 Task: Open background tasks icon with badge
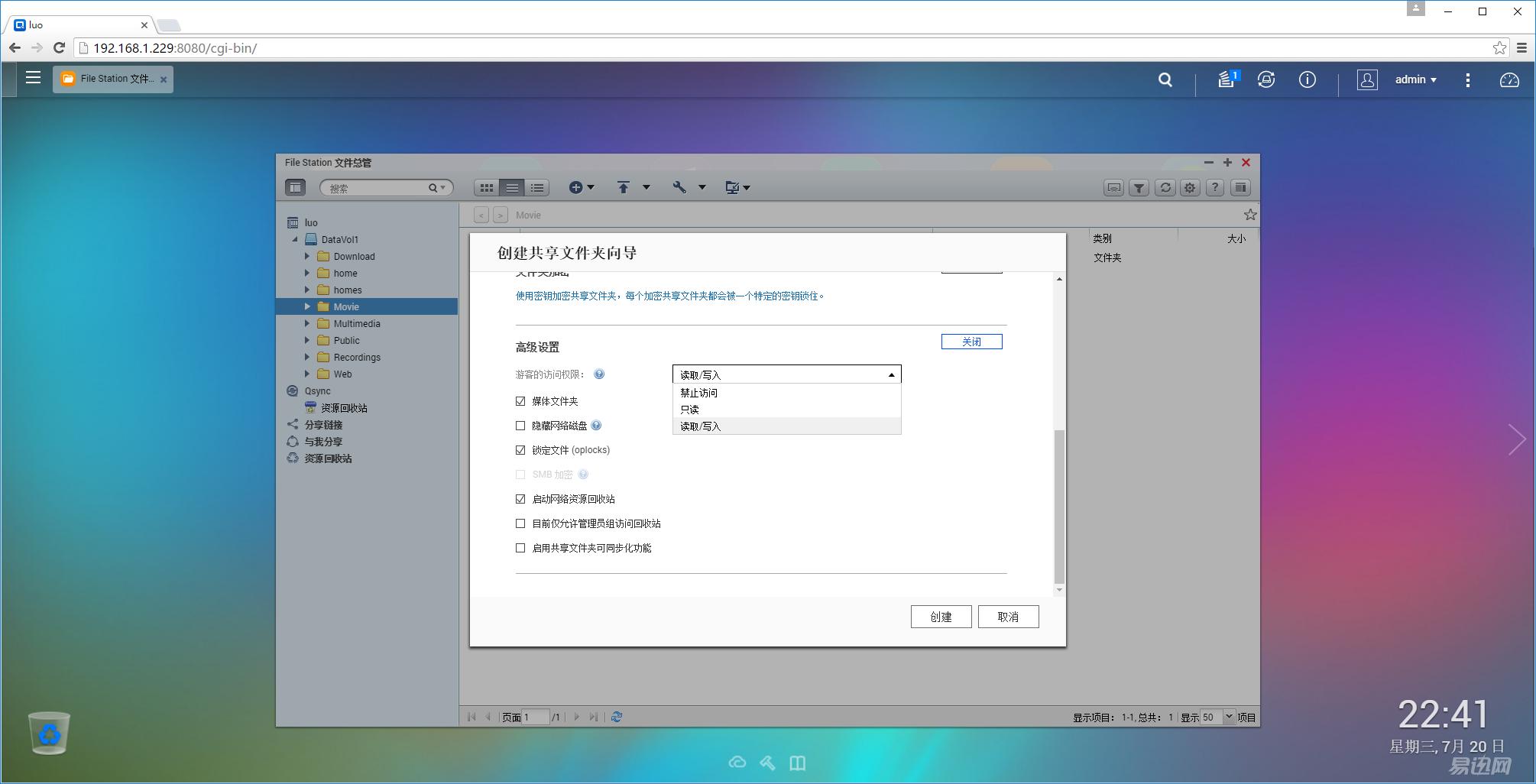click(x=1228, y=79)
